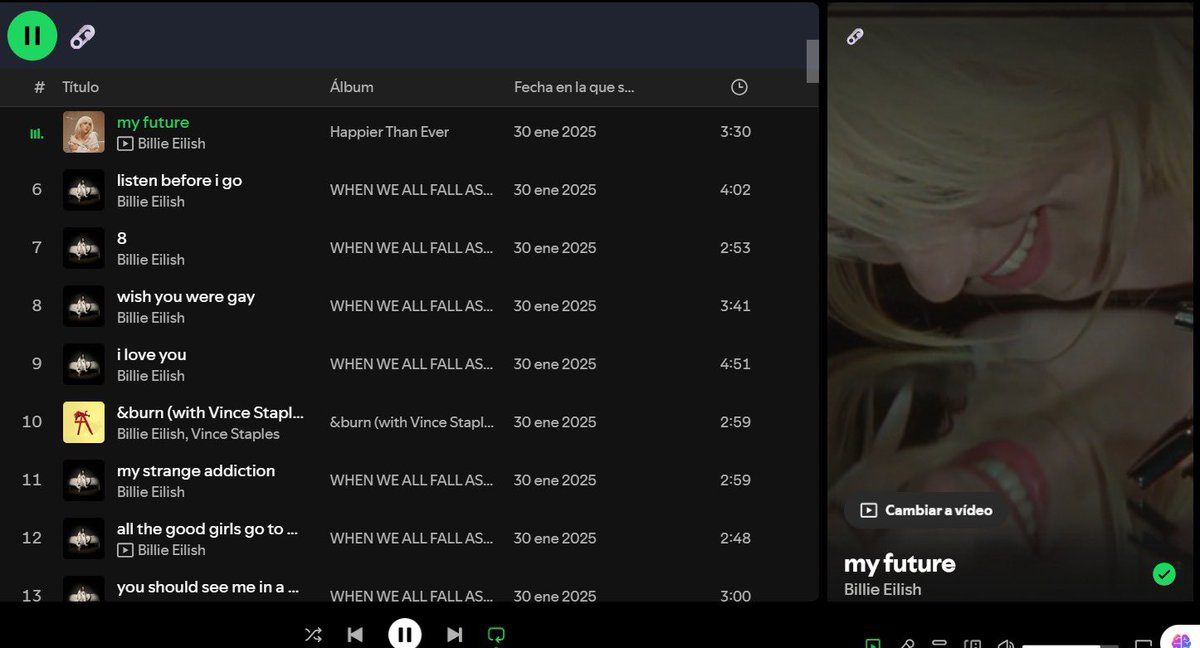Image resolution: width=1200 pixels, height=648 pixels.
Task: Toggle the green repeat button
Action: 496,634
